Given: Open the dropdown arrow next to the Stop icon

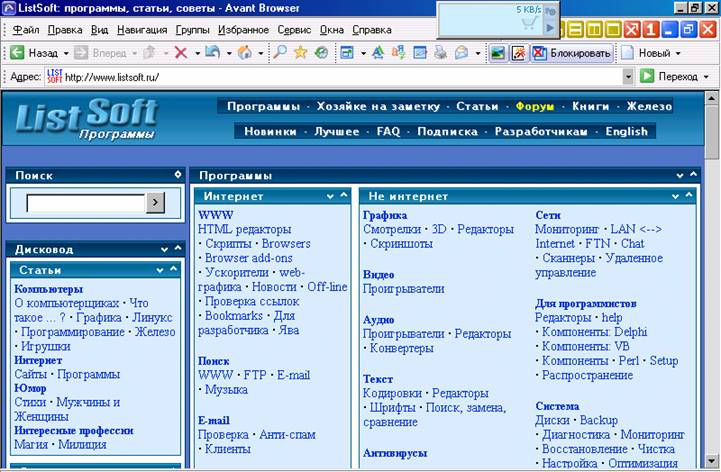Looking at the screenshot, I should (197, 53).
